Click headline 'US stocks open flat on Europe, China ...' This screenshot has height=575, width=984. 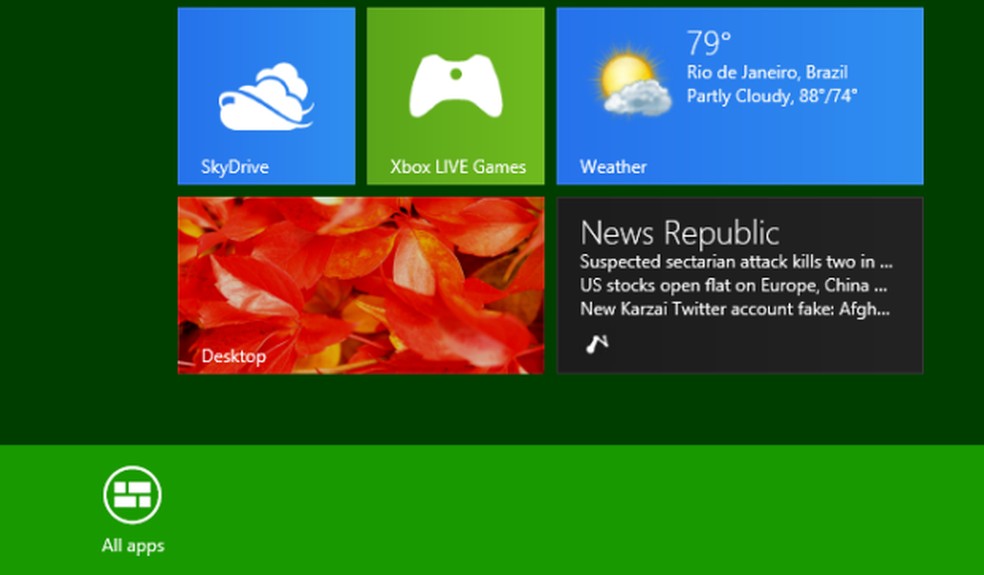tap(734, 286)
